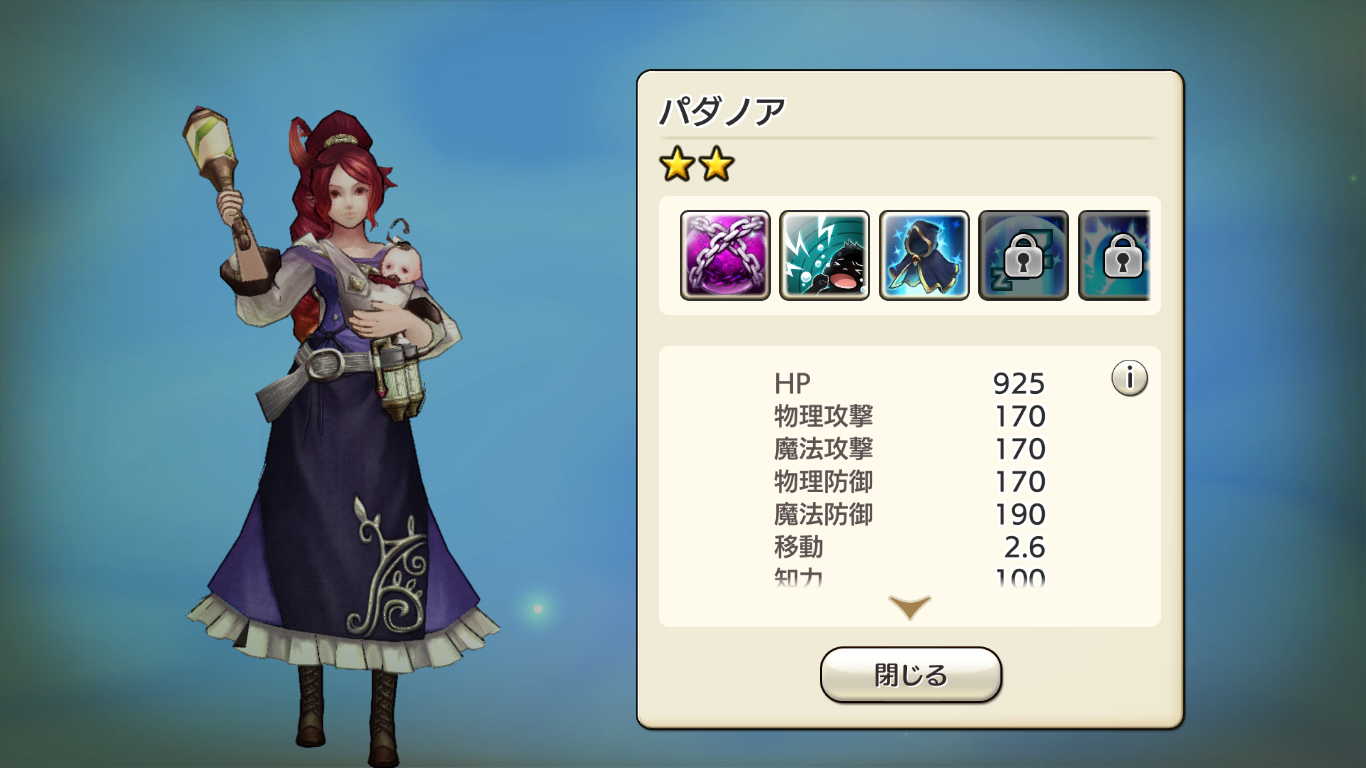The width and height of the screenshot is (1366, 768).
Task: Select the パダノア character name title
Action: tap(722, 112)
